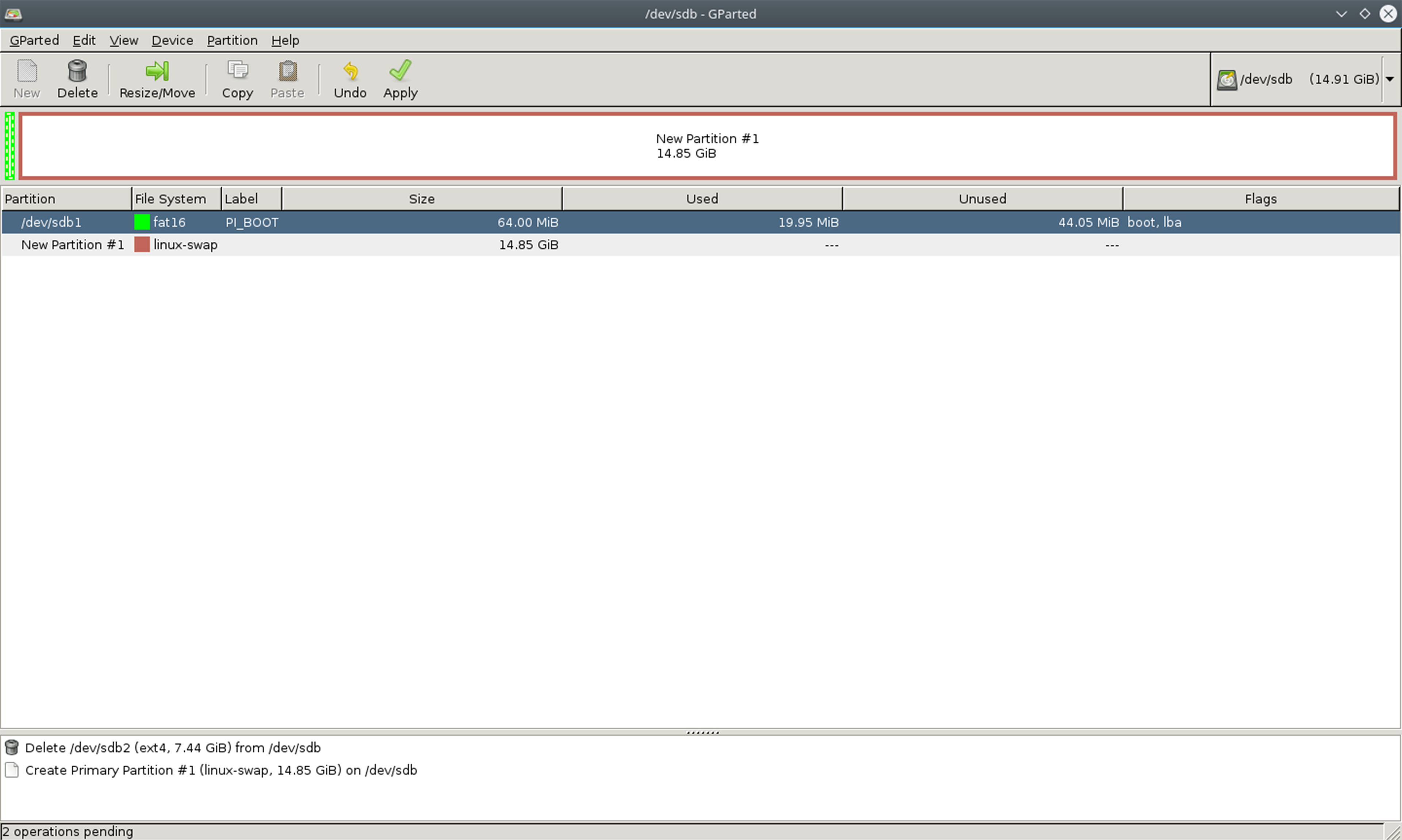Maximize the GParted window
Viewport: 1402px width, 840px height.
click(1365, 14)
